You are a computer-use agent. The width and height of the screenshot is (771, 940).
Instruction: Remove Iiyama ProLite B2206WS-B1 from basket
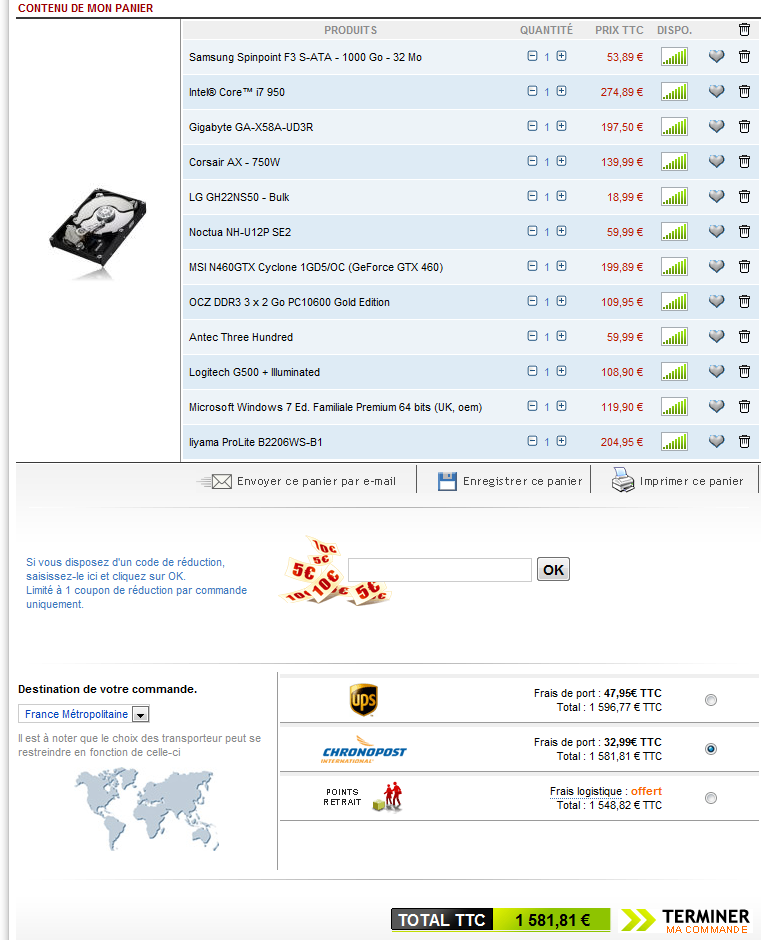[x=744, y=442]
